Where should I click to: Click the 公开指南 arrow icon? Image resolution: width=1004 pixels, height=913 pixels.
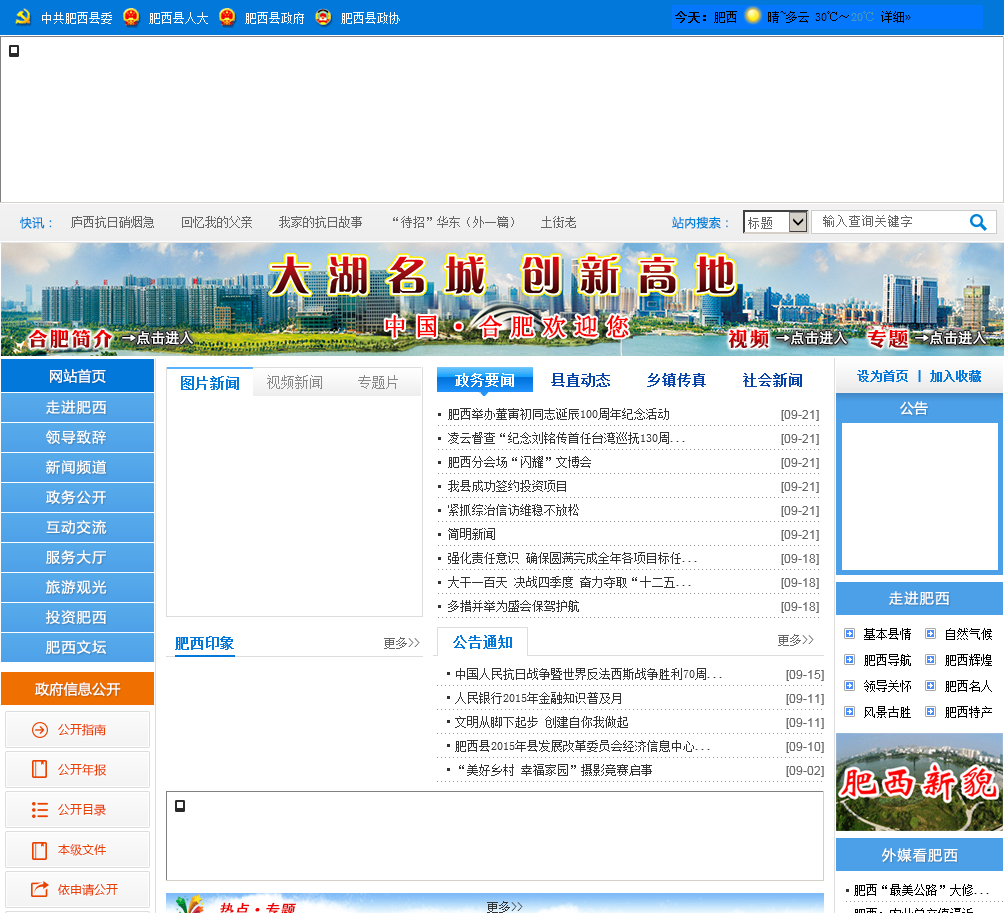click(x=40, y=730)
